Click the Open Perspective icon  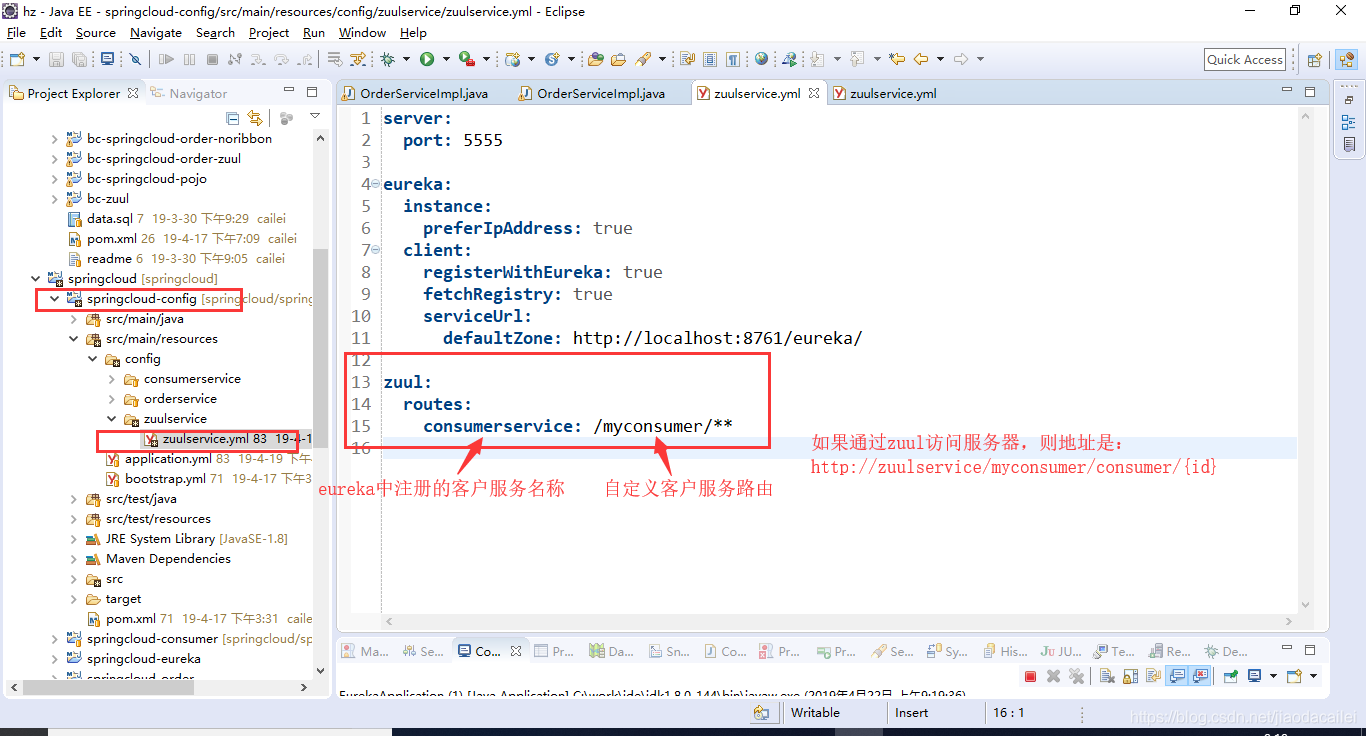[x=1315, y=59]
